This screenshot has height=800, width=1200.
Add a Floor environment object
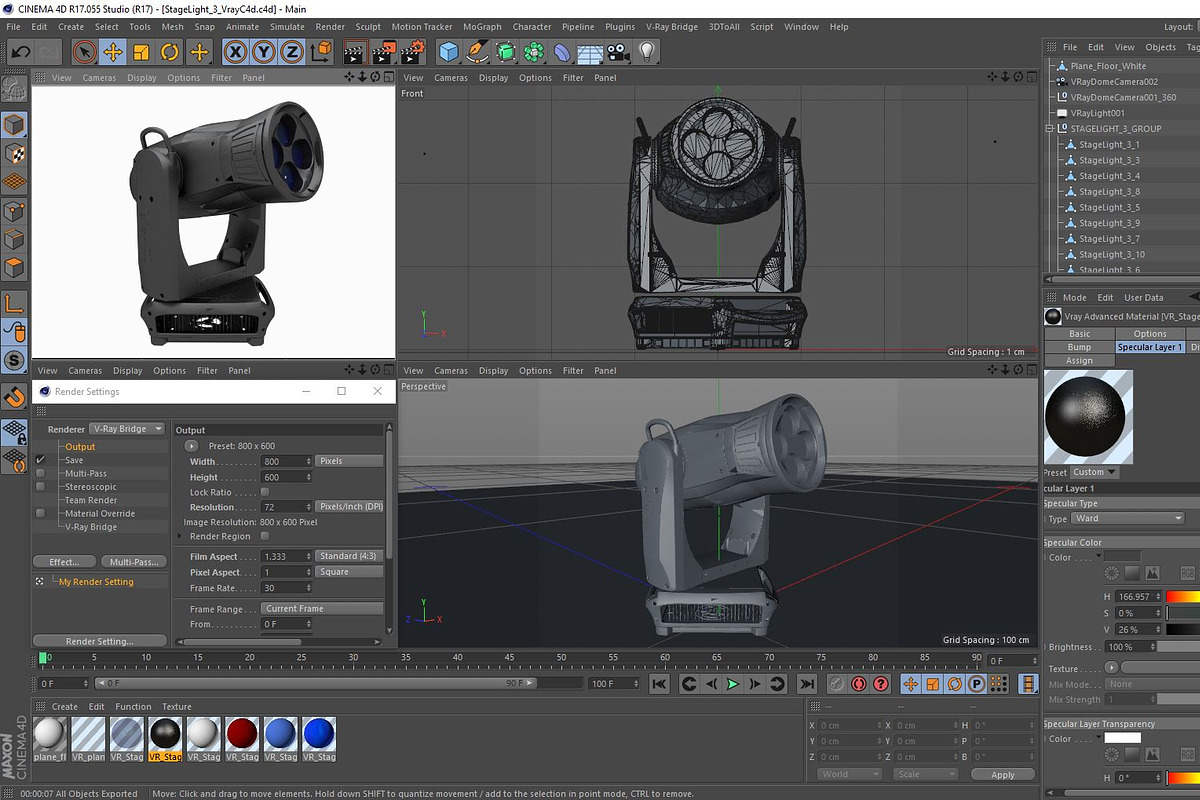[591, 52]
